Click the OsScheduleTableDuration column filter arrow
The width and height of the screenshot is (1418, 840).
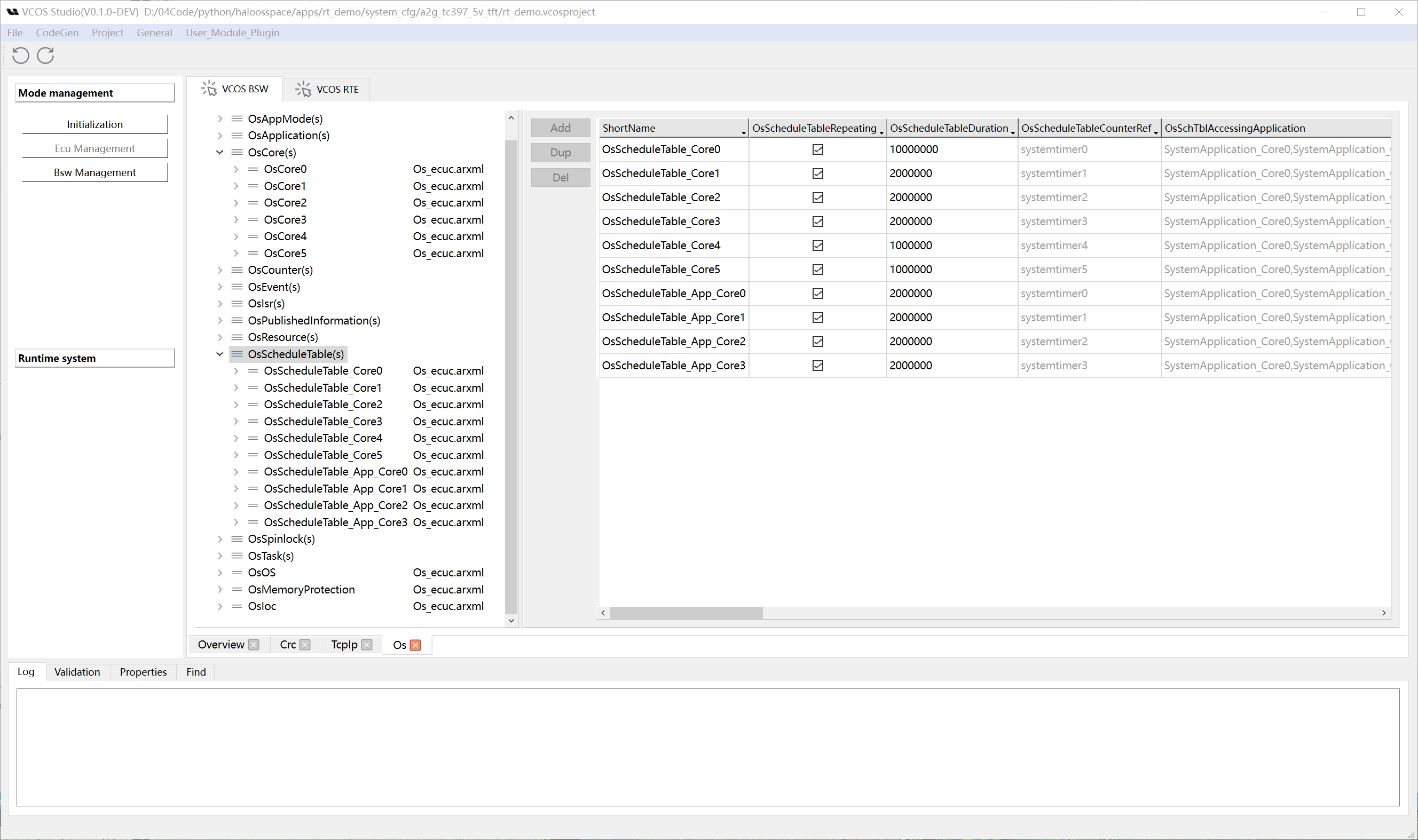point(1013,132)
